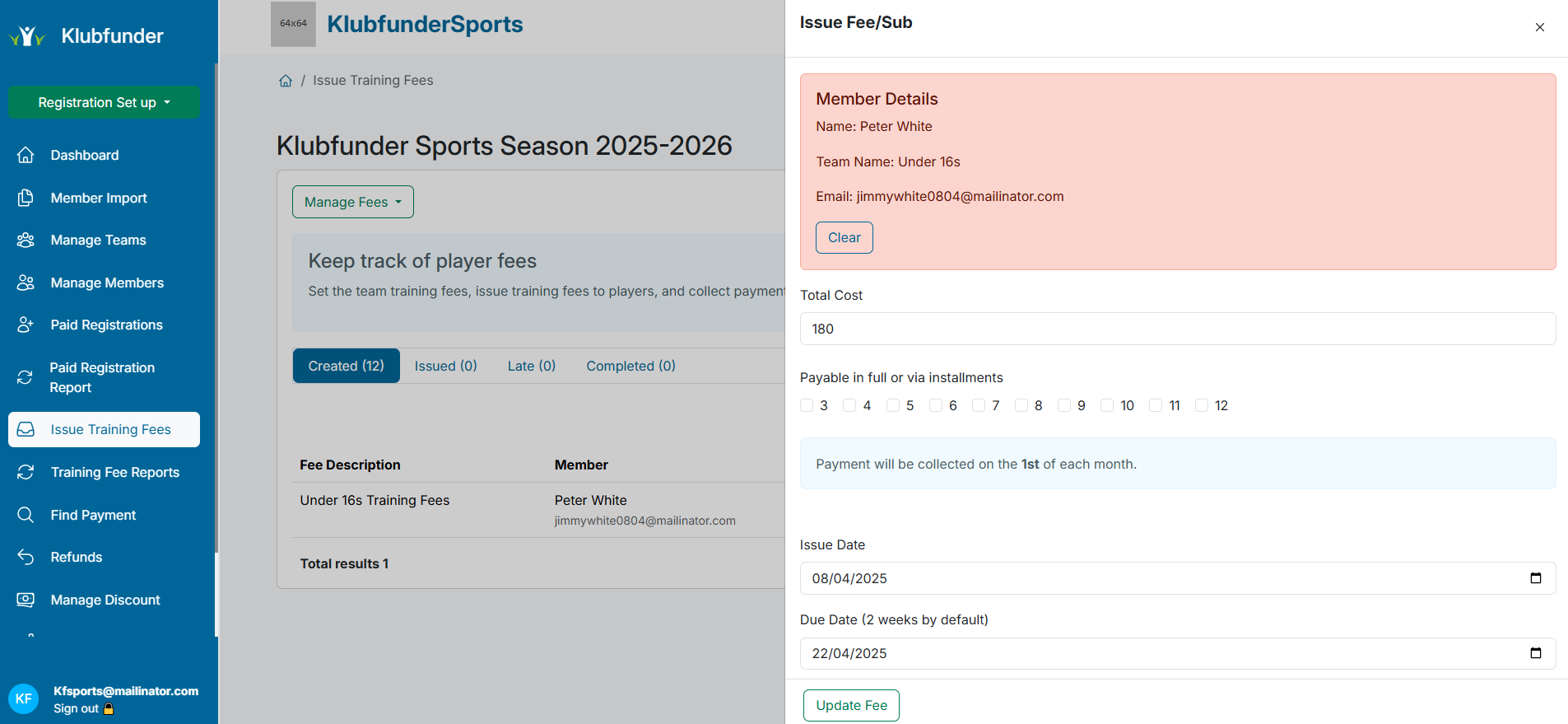Screen dimensions: 1568x724
Task: Click the Dashboard home icon in sidebar
Action: 26,155
